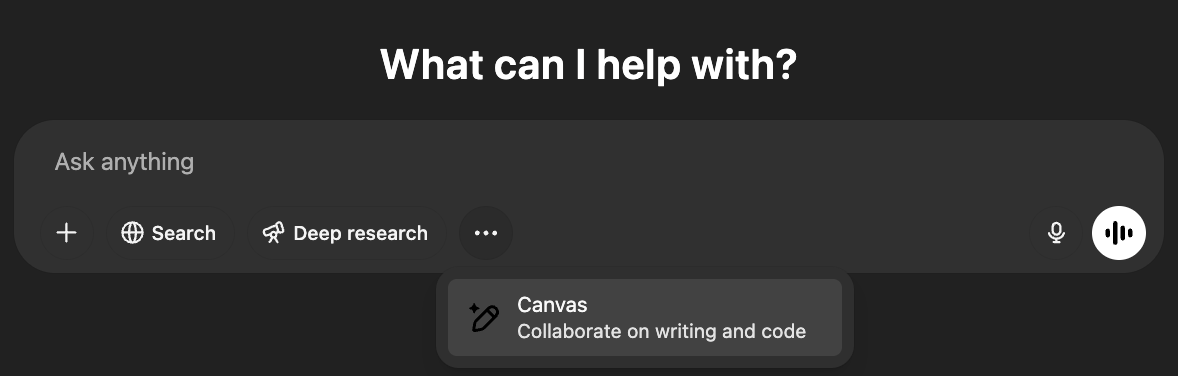Click the plus icon to attach files
Screen dimensions: 1178x376
click(x=66, y=233)
